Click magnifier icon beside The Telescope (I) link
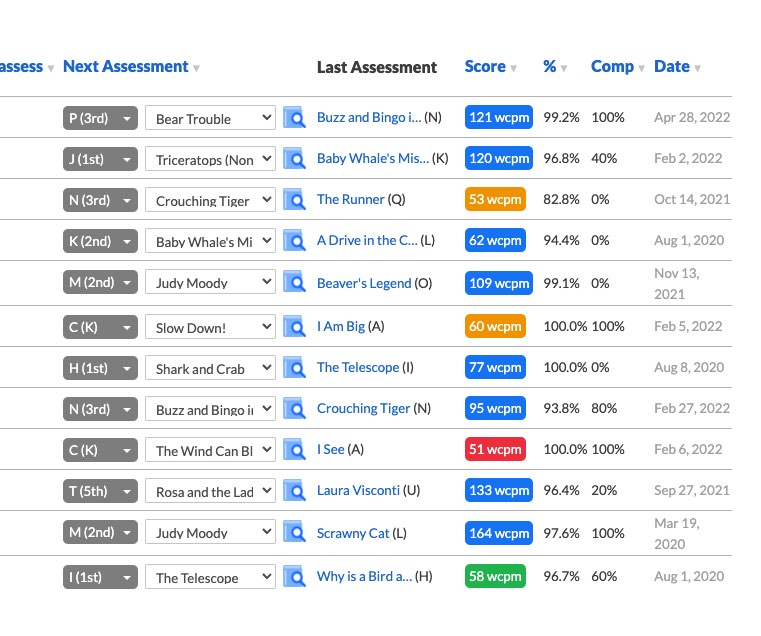 click(294, 368)
